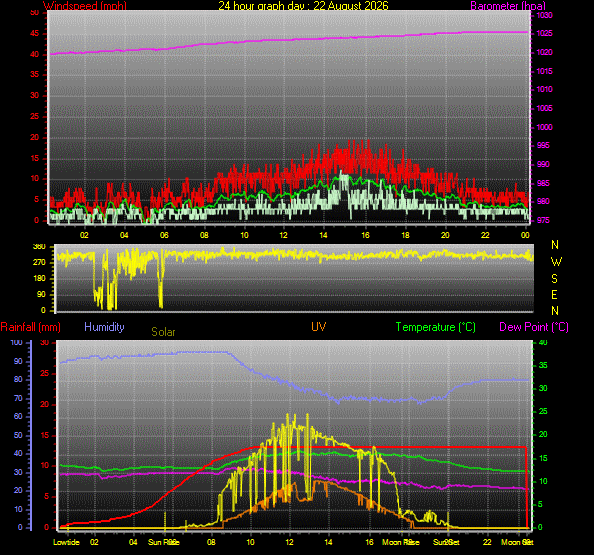The image size is (594, 555).
Task: Click the 1025 value on barometer axis
Action: point(544,33)
